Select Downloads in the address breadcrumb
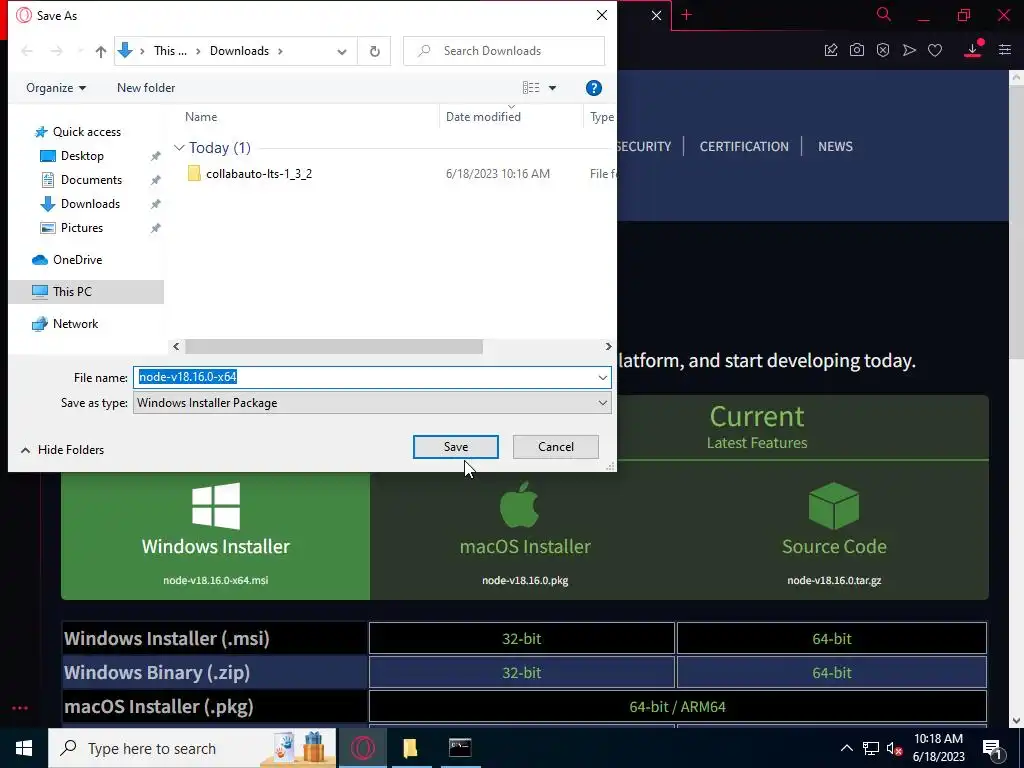 click(x=239, y=51)
